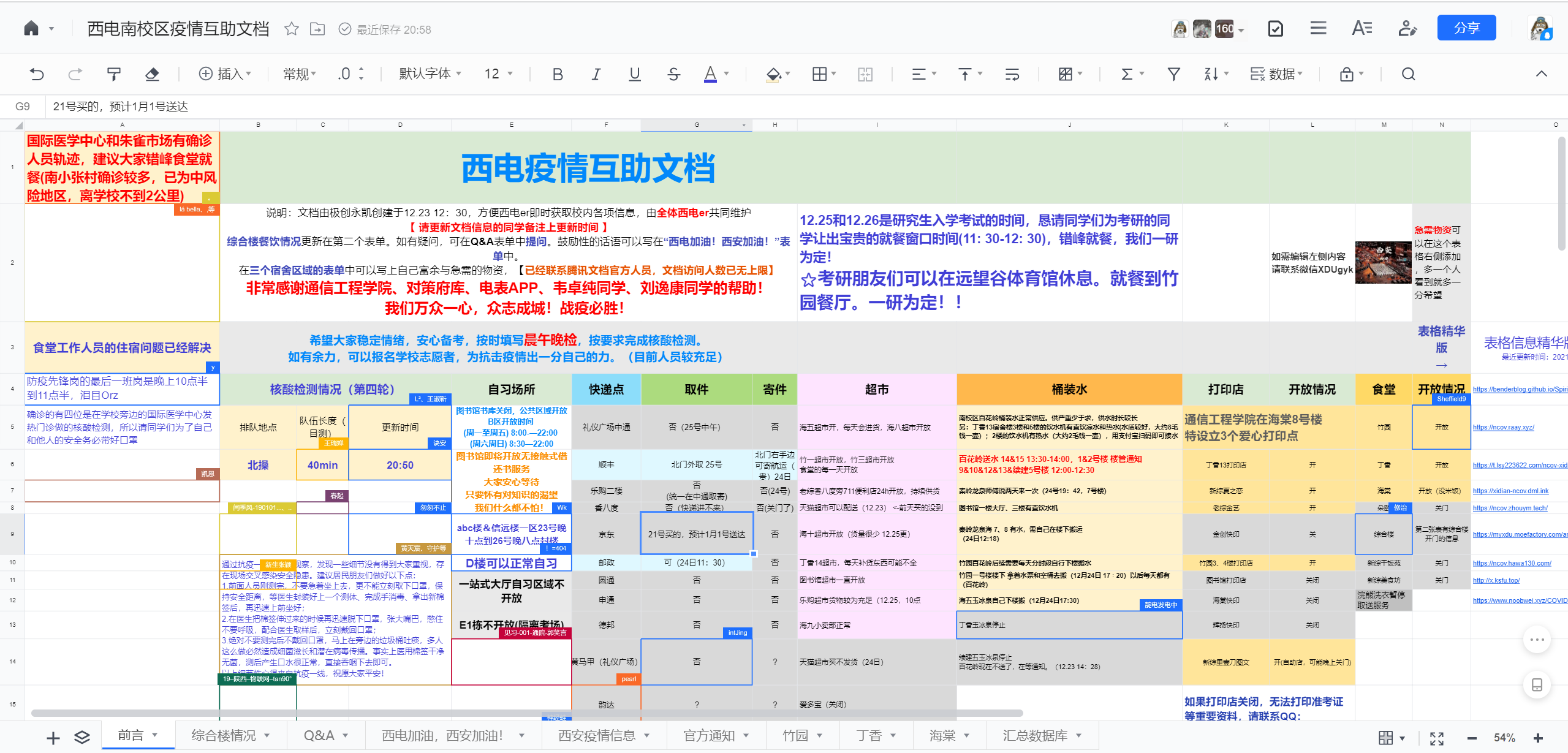Click the merge cells icon
Viewport: 1568px width, 753px height.
coord(865,74)
